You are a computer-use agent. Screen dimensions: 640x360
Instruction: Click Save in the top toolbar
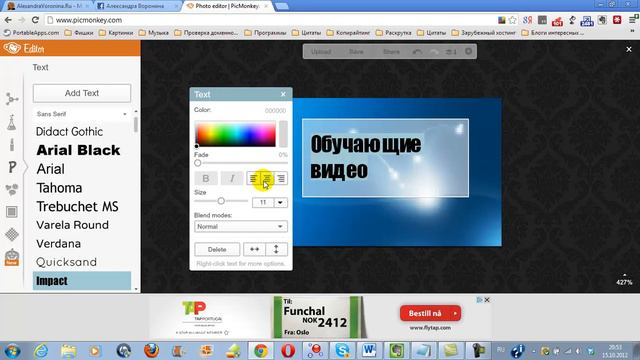pos(356,52)
